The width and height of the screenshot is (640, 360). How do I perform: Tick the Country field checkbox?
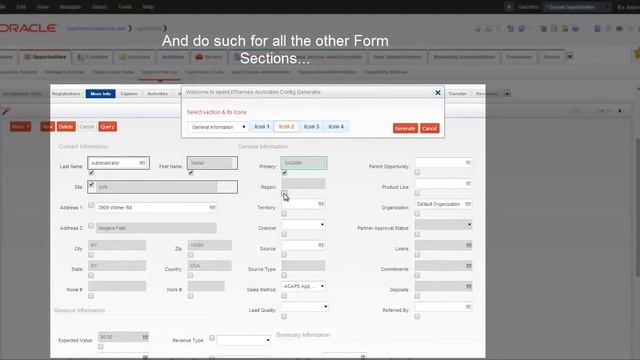(x=191, y=275)
